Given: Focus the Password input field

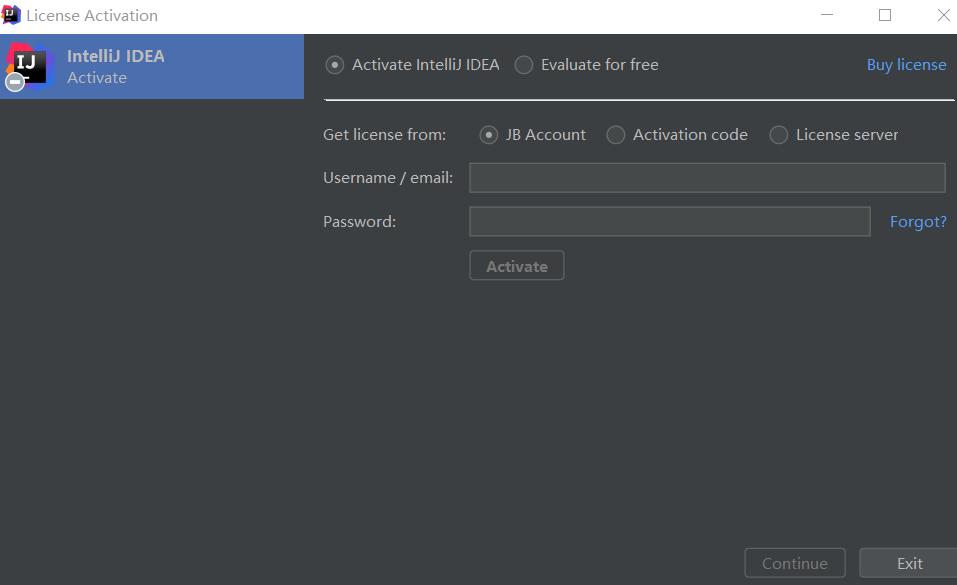Looking at the screenshot, I should tap(670, 222).
